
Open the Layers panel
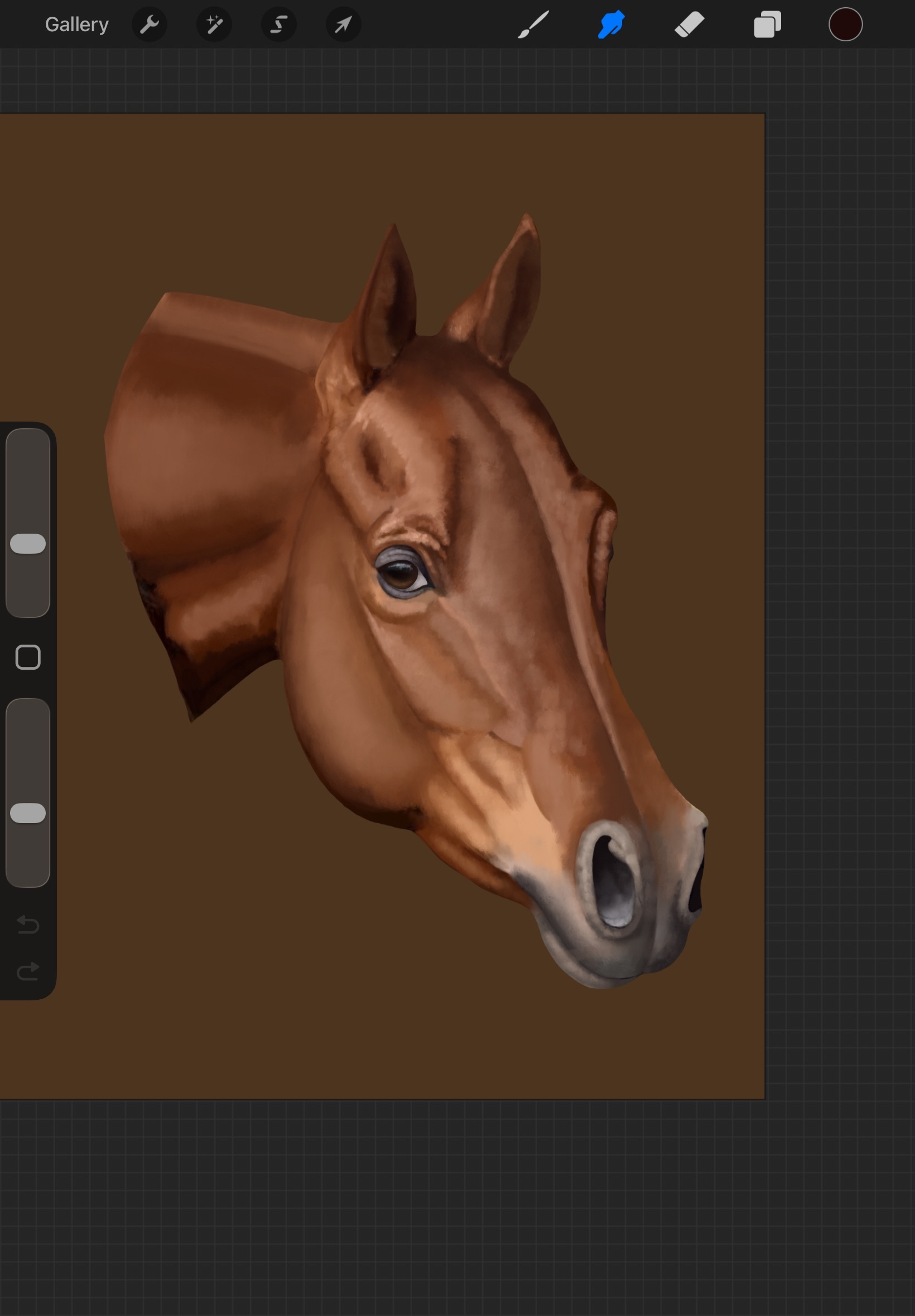[767, 25]
